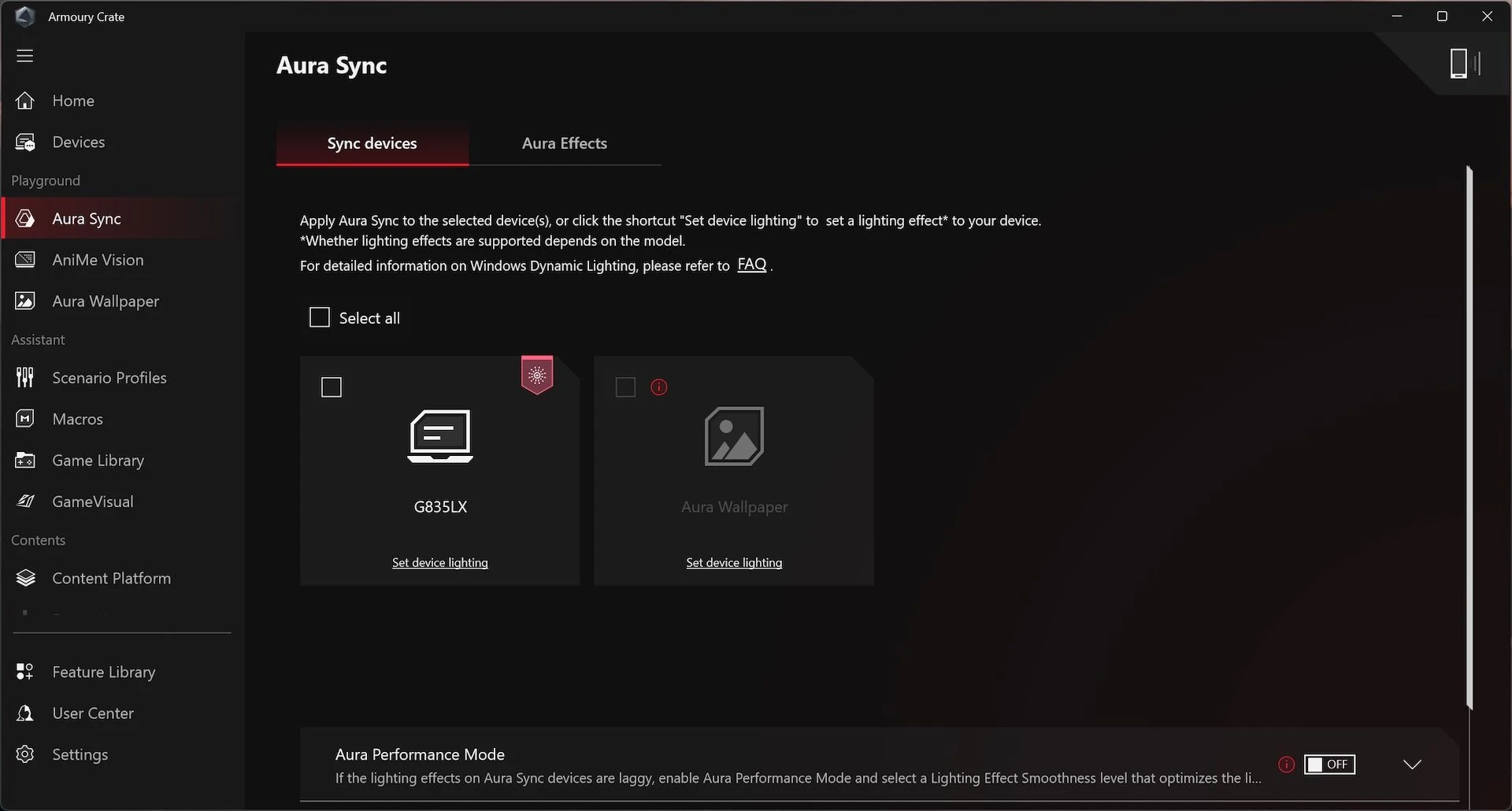Check the Aura Wallpaper device checkbox
This screenshot has height=811, width=1512.
[625, 387]
